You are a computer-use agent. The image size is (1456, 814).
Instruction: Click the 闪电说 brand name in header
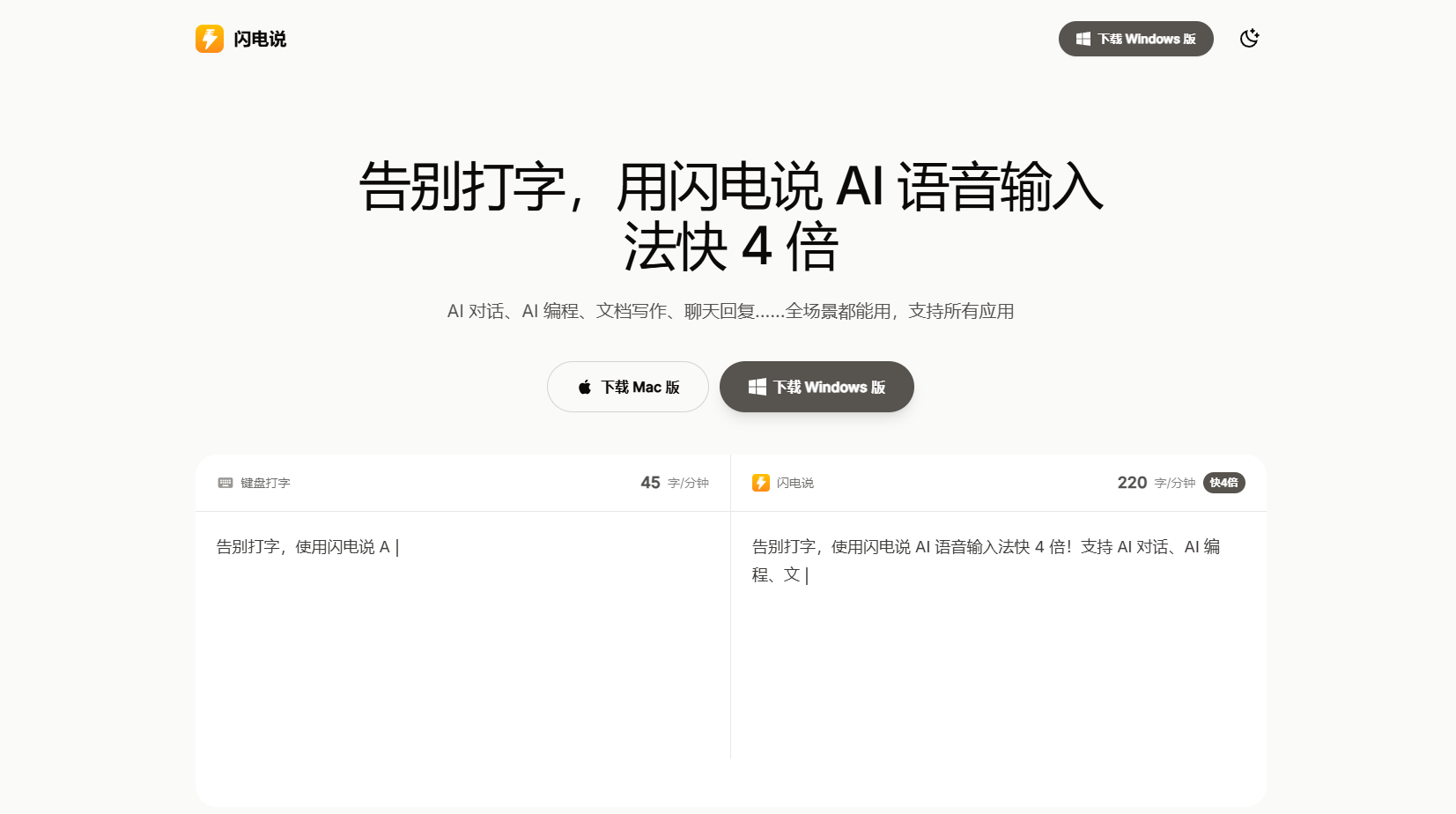260,39
